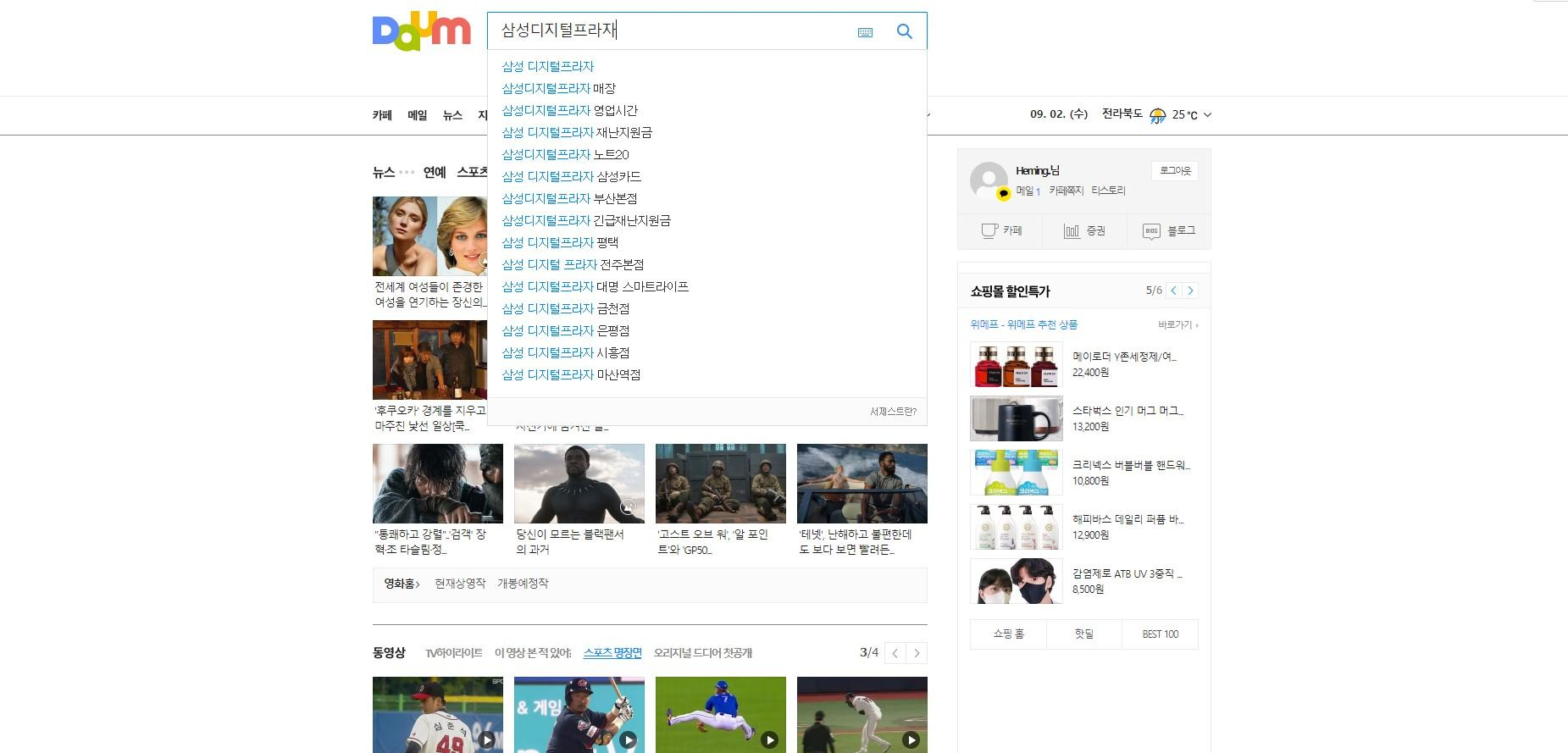Select suggestion '삼성디지털프라자 영업시간'

click(569, 110)
